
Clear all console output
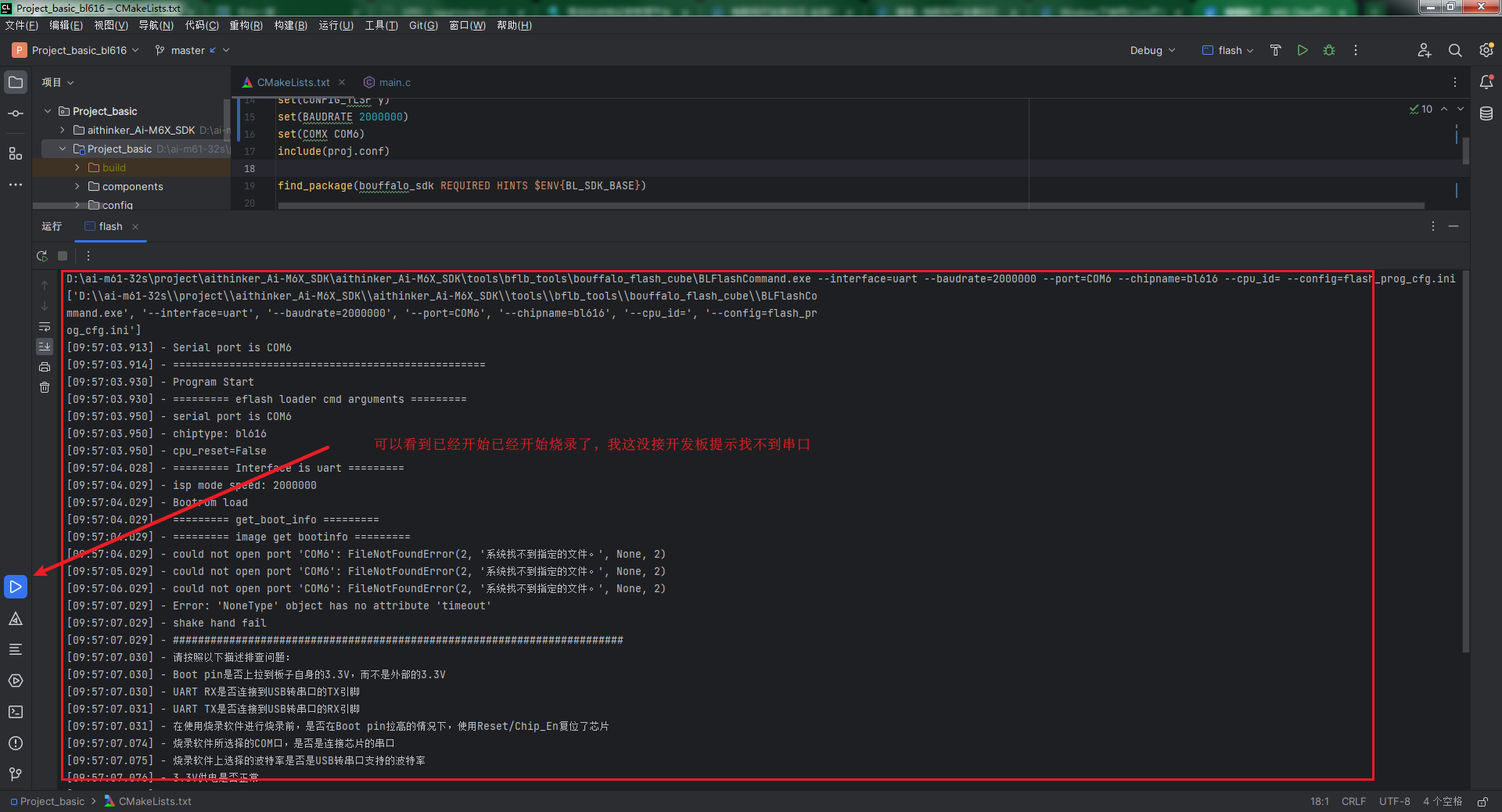coord(45,387)
